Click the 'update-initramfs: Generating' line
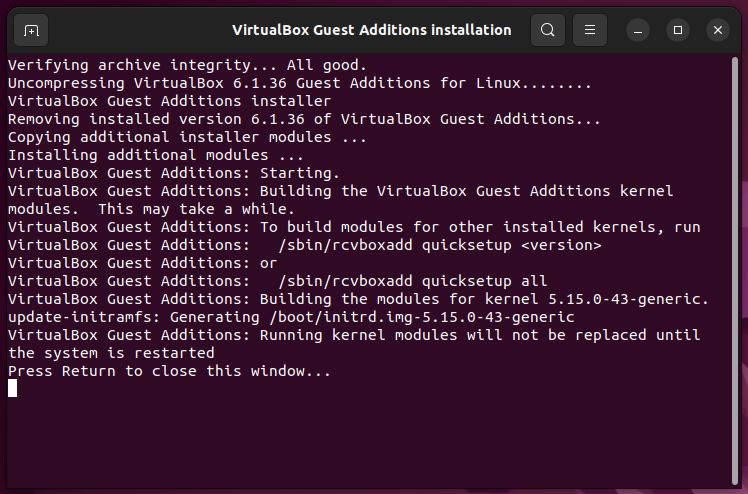 tap(291, 317)
